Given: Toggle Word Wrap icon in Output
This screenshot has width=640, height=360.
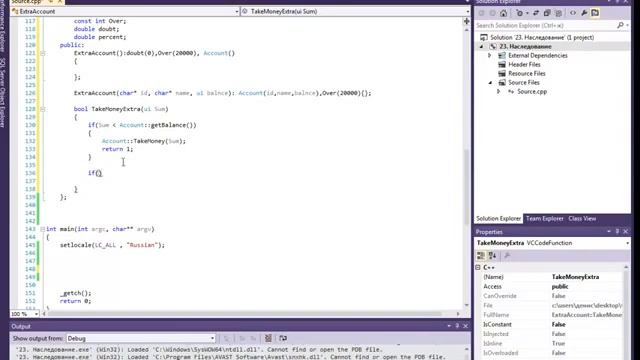Looking at the screenshot, I should pyautogui.click(x=283, y=338).
